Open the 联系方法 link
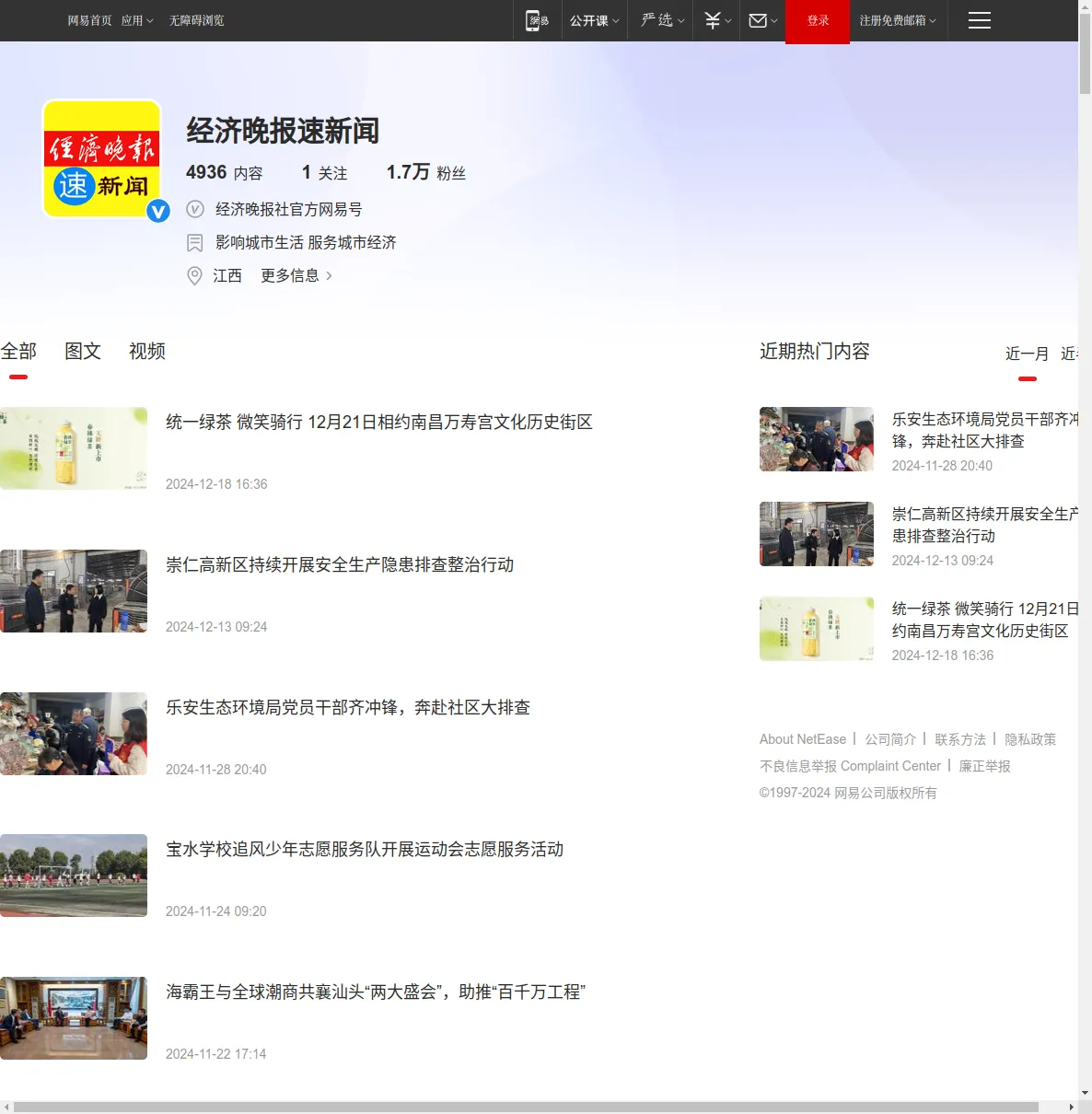 pos(960,739)
